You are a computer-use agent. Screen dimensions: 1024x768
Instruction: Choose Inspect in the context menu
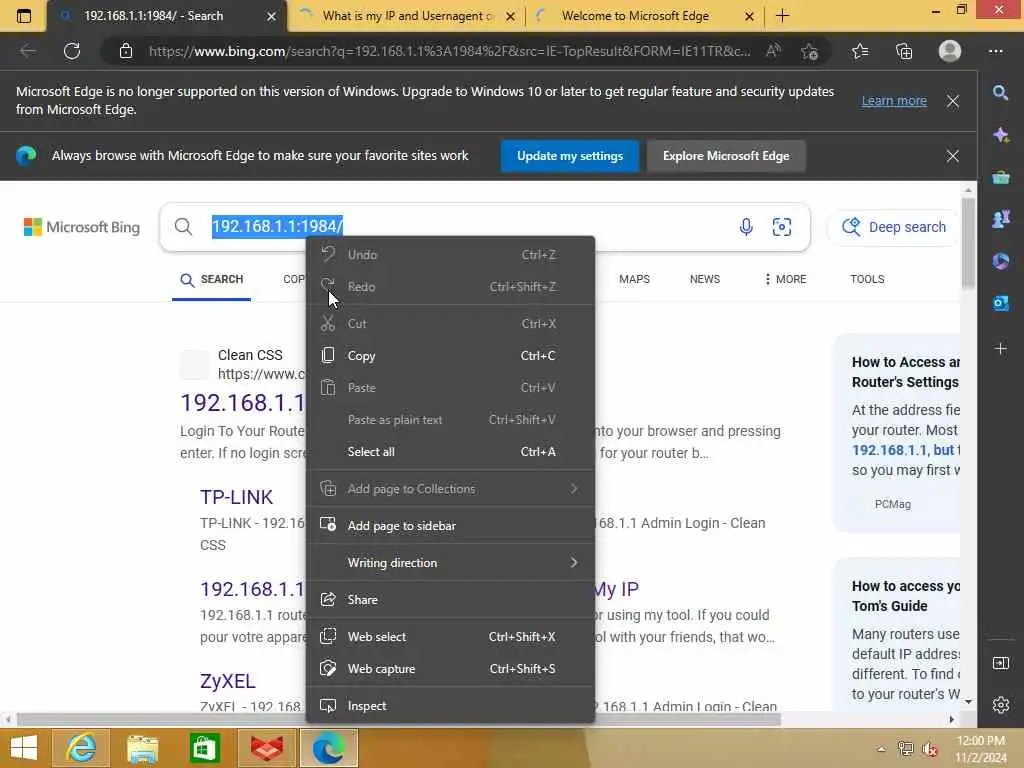coord(451,705)
